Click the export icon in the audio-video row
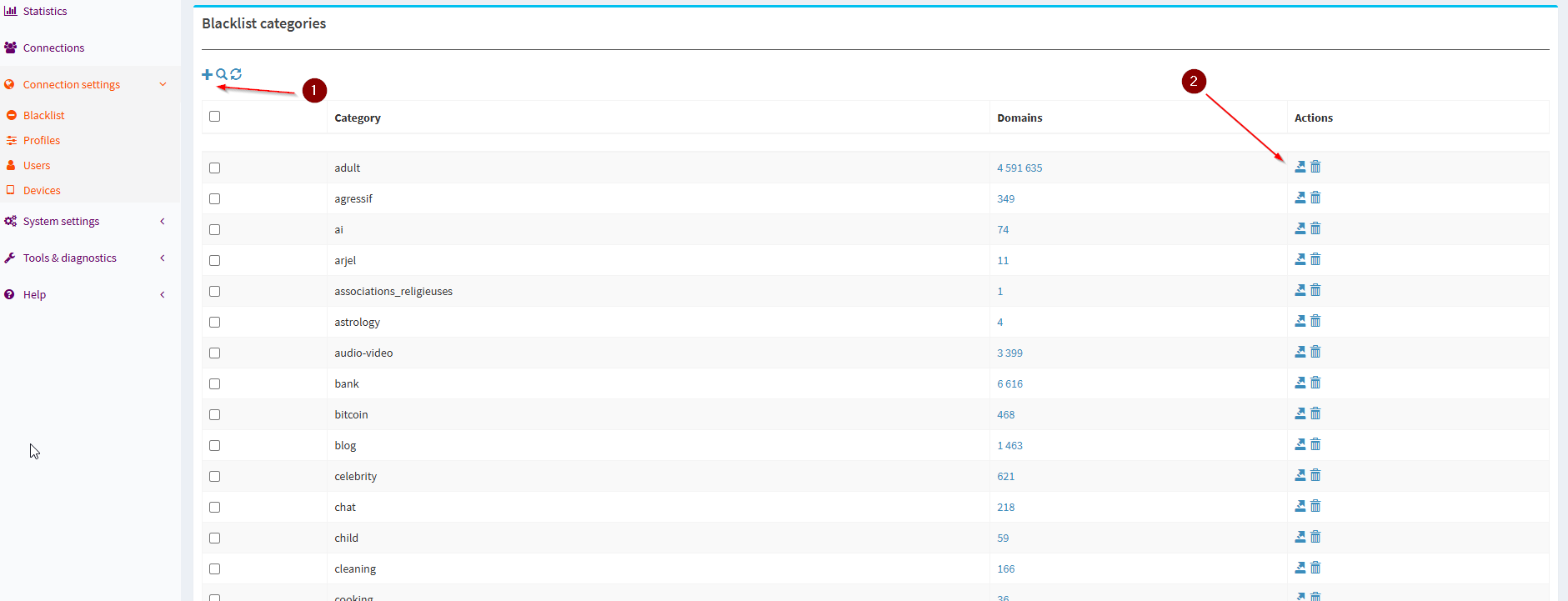The height and width of the screenshot is (601, 1568). (x=1300, y=352)
